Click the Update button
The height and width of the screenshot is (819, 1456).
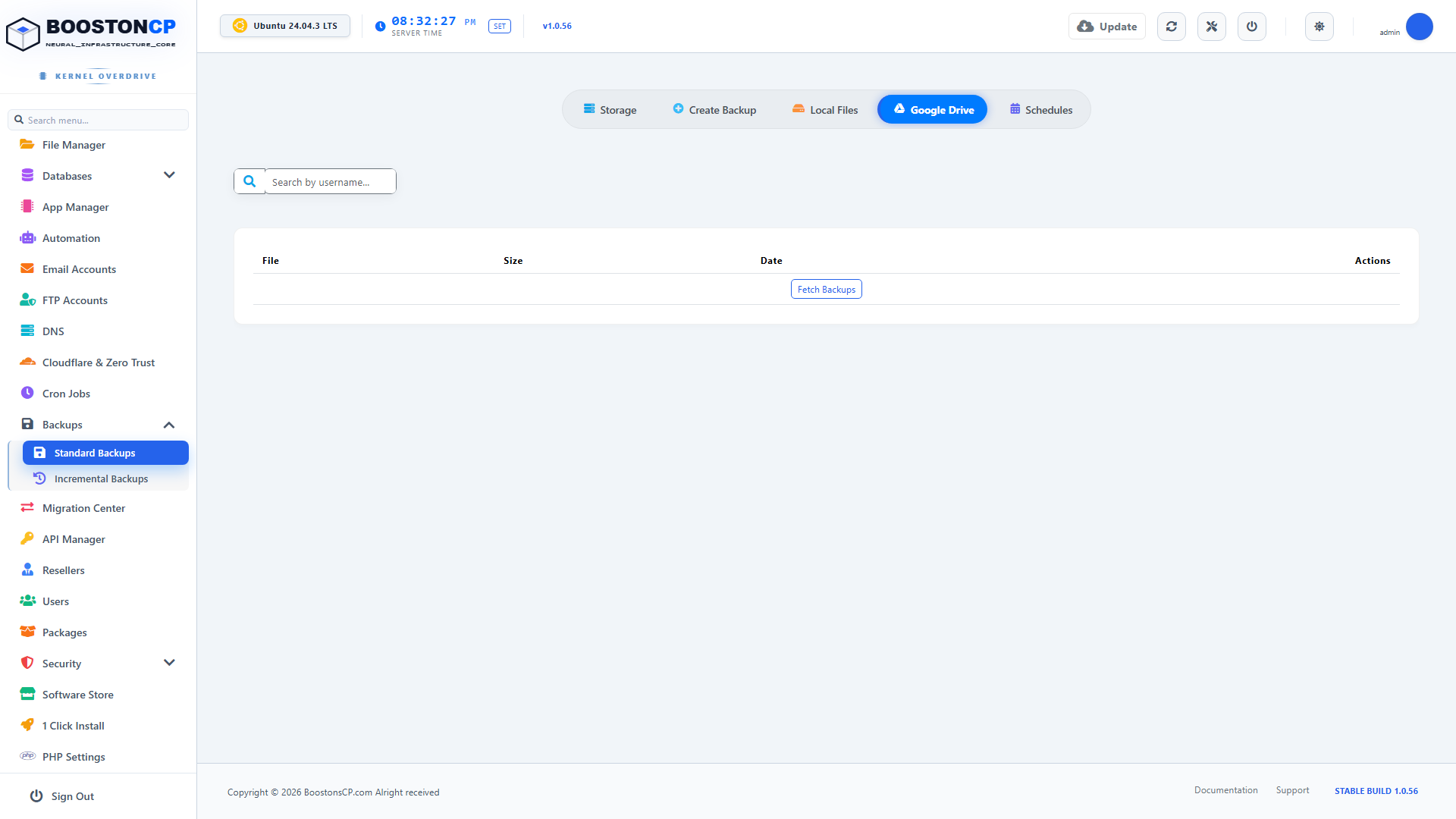(1106, 27)
